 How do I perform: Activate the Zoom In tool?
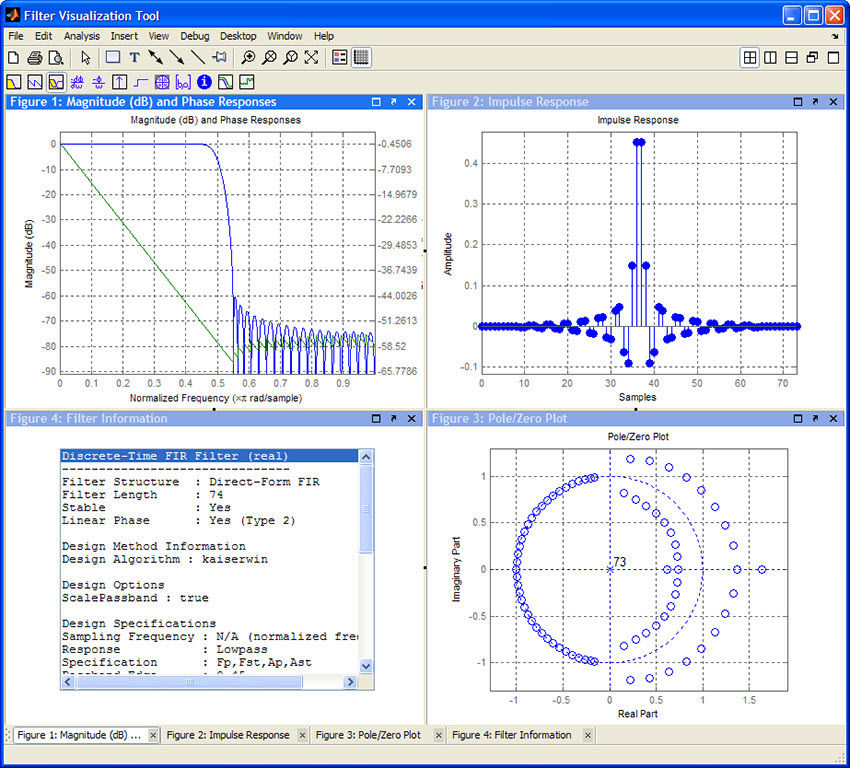coord(247,57)
